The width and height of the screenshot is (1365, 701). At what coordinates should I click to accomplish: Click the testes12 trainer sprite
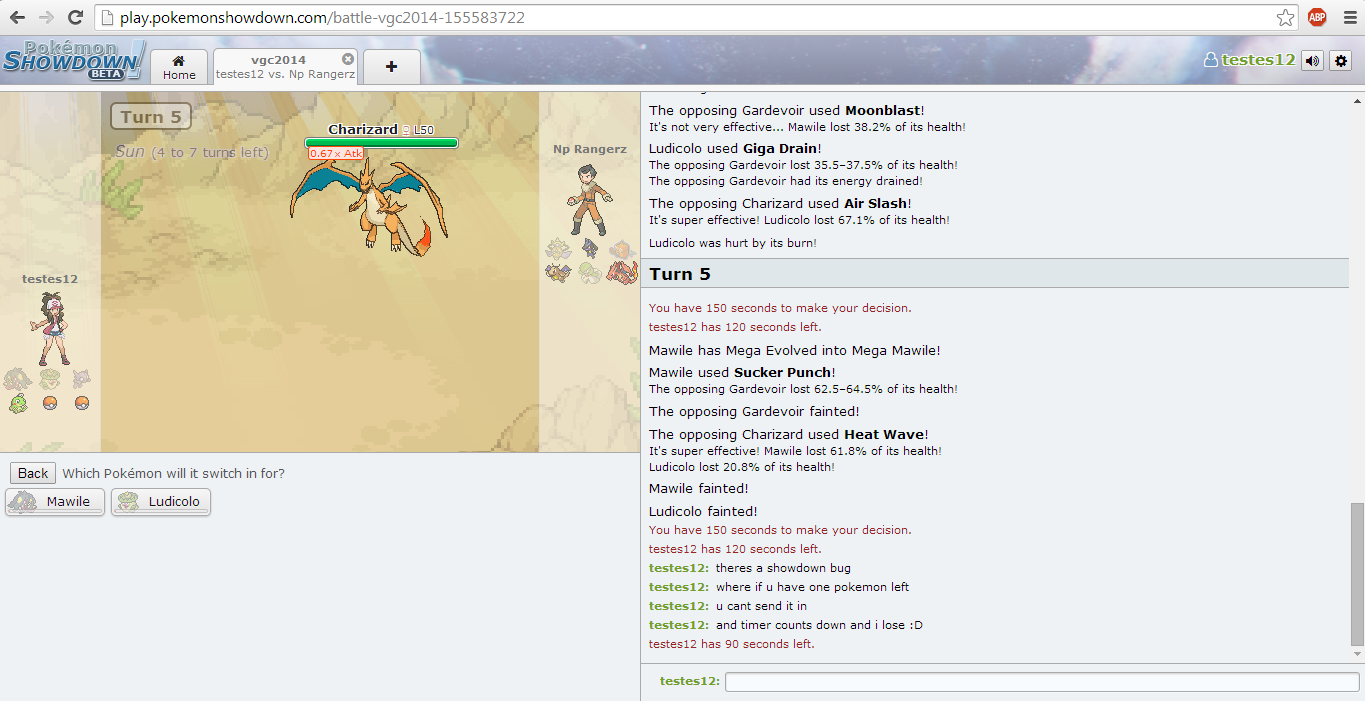[50, 328]
